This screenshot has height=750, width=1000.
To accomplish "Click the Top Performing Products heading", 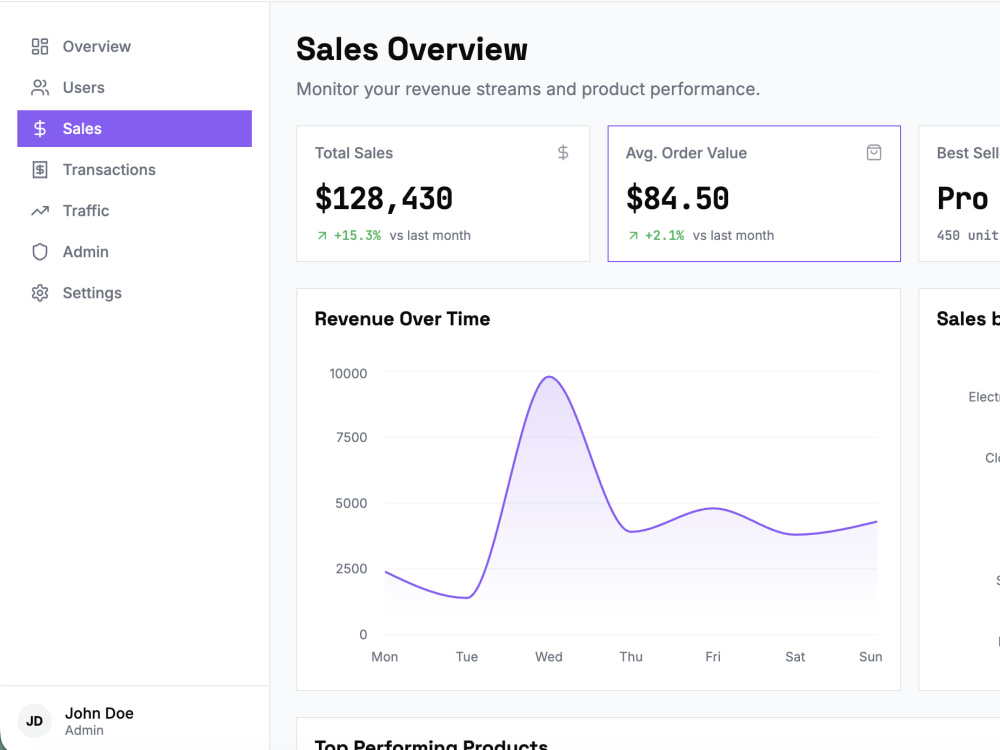I will click(x=431, y=744).
